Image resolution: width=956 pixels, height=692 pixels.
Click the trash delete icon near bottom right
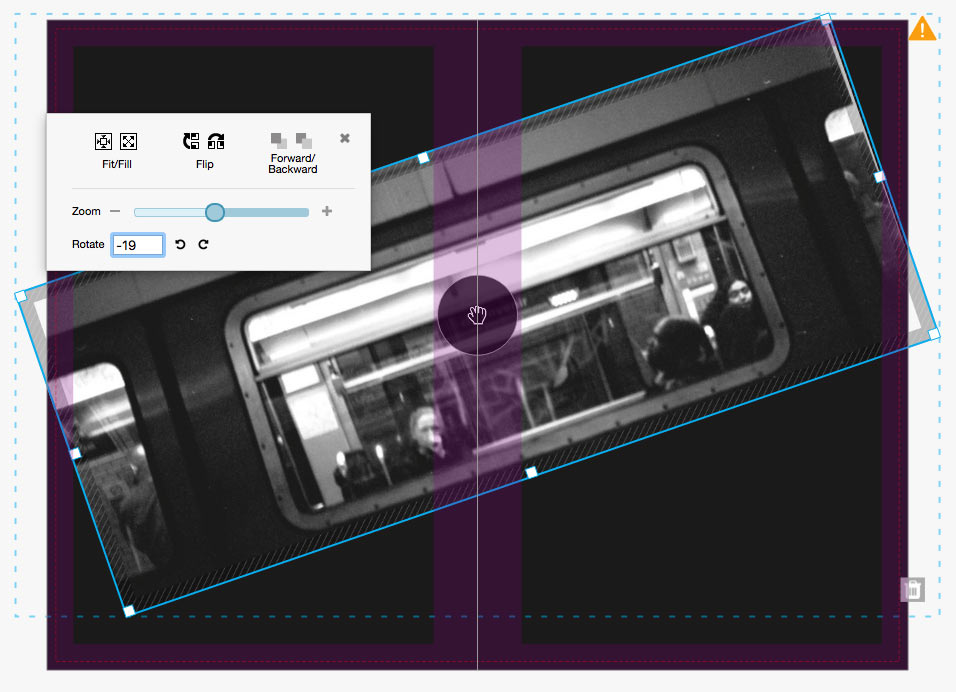click(x=913, y=591)
